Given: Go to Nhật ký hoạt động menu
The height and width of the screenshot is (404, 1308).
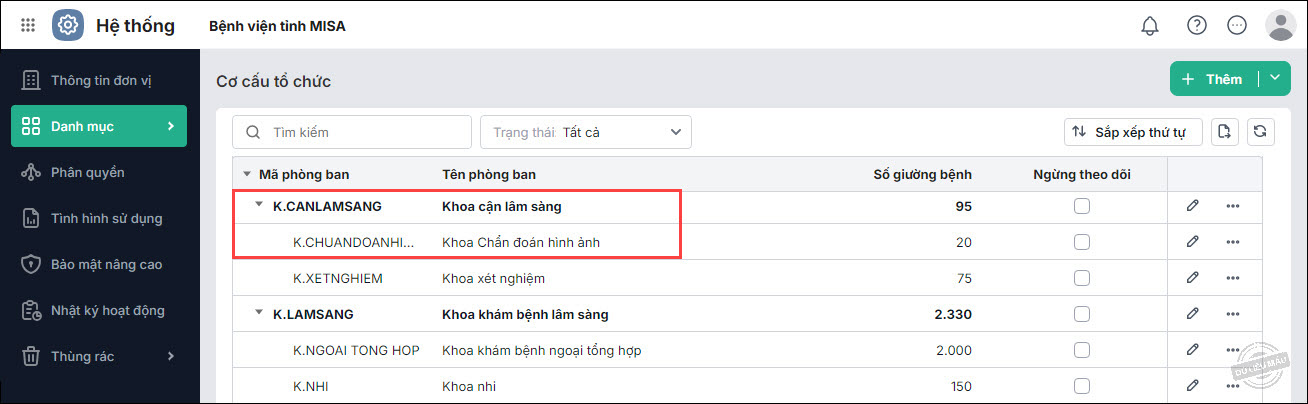Looking at the screenshot, I should point(107,310).
